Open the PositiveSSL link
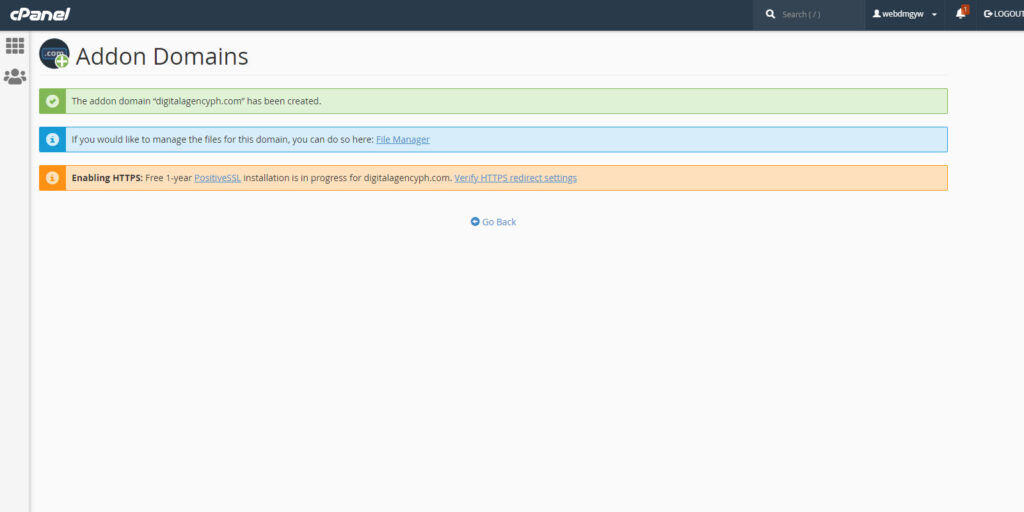Screen dimensions: 1024x512 tap(217, 178)
